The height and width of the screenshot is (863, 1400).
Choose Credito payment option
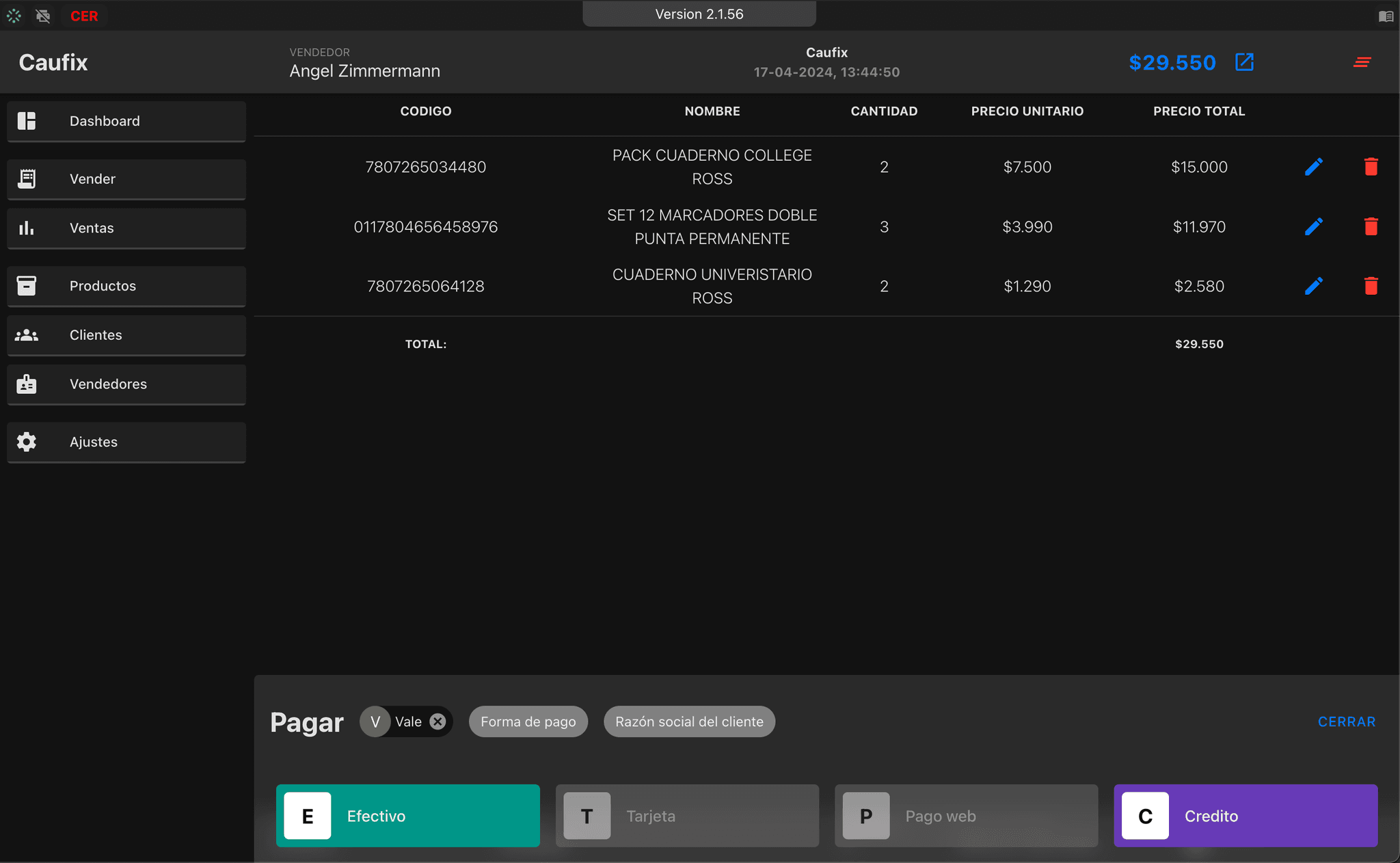point(1245,815)
